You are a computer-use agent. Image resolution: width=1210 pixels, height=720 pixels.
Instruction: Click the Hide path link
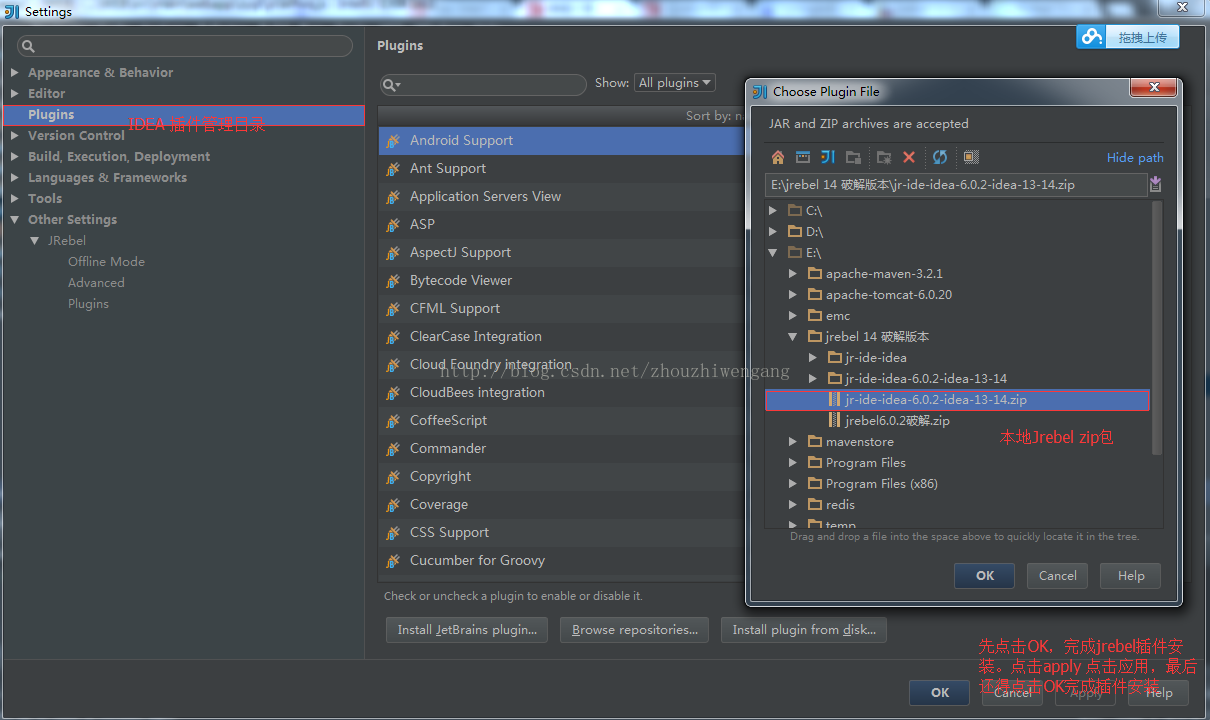(x=1135, y=157)
